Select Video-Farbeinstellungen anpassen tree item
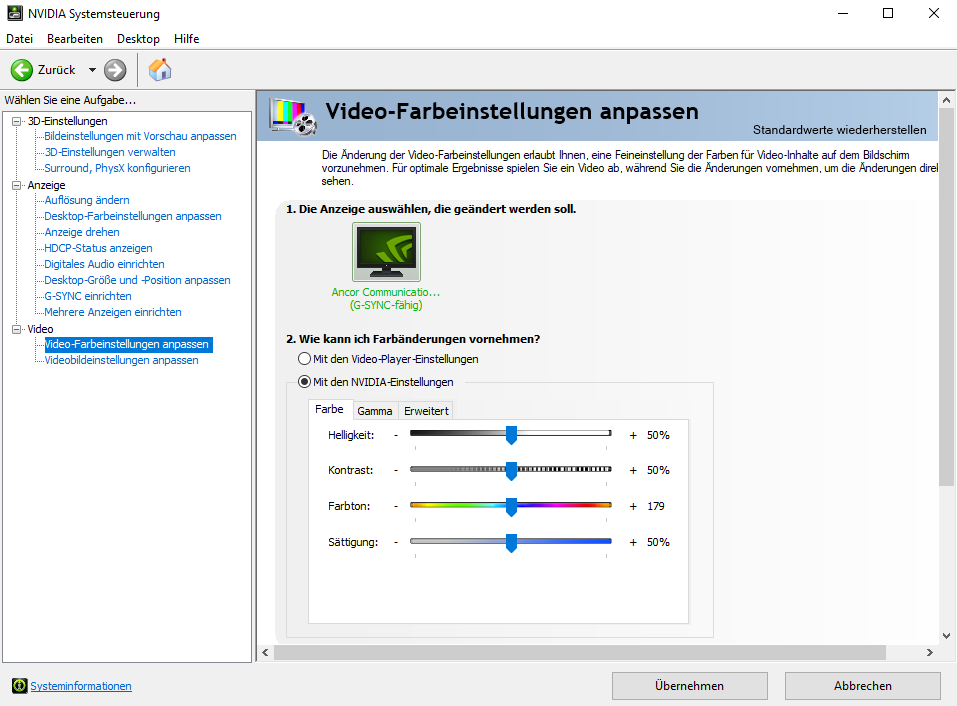The width and height of the screenshot is (957, 706). 127,344
